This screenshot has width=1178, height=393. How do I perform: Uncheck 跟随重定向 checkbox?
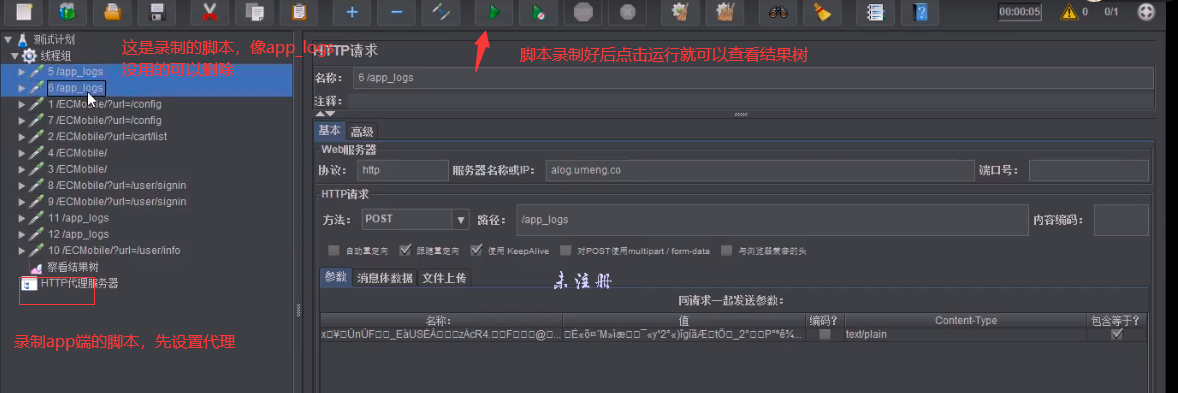coord(406,250)
